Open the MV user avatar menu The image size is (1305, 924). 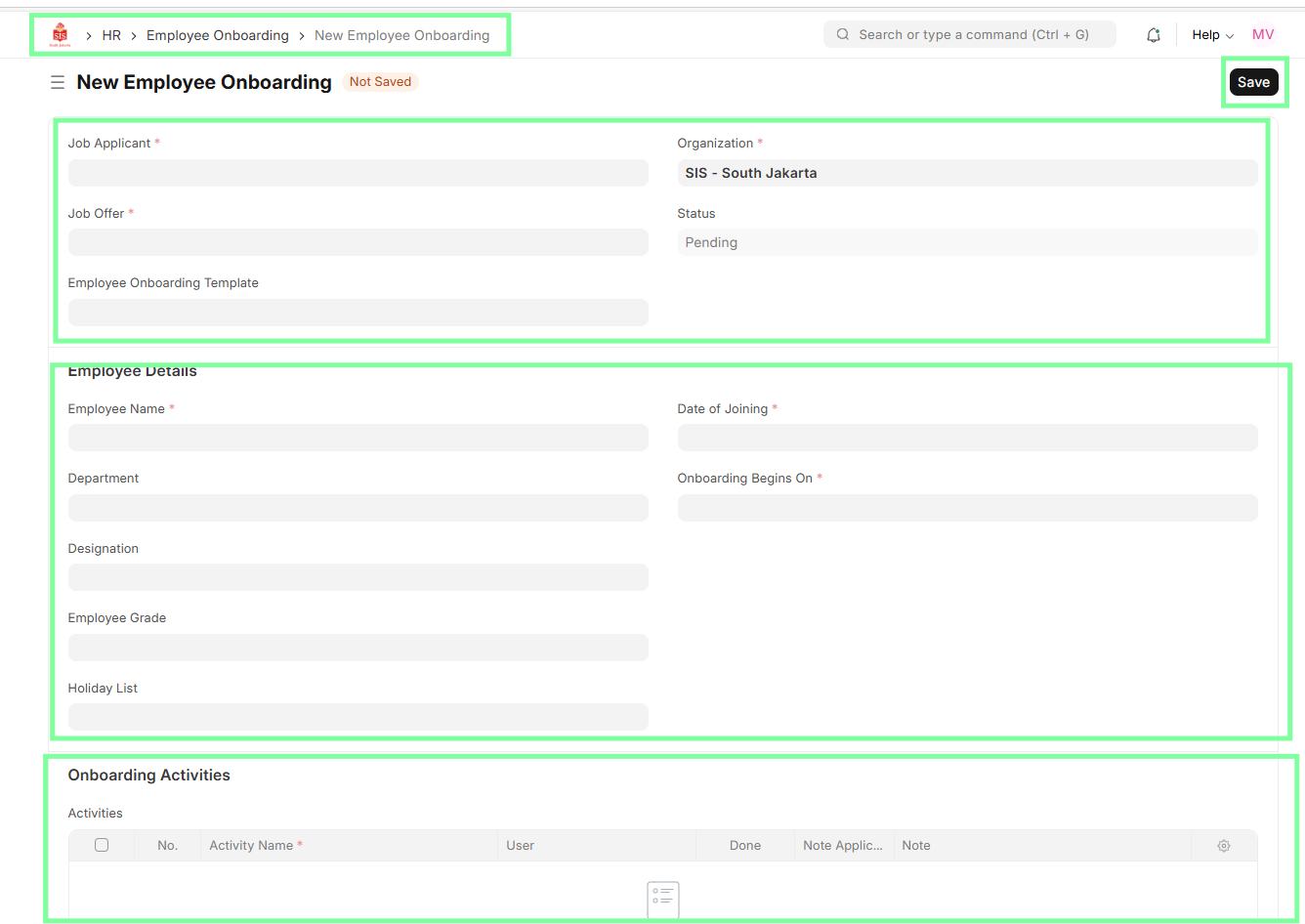1262,34
